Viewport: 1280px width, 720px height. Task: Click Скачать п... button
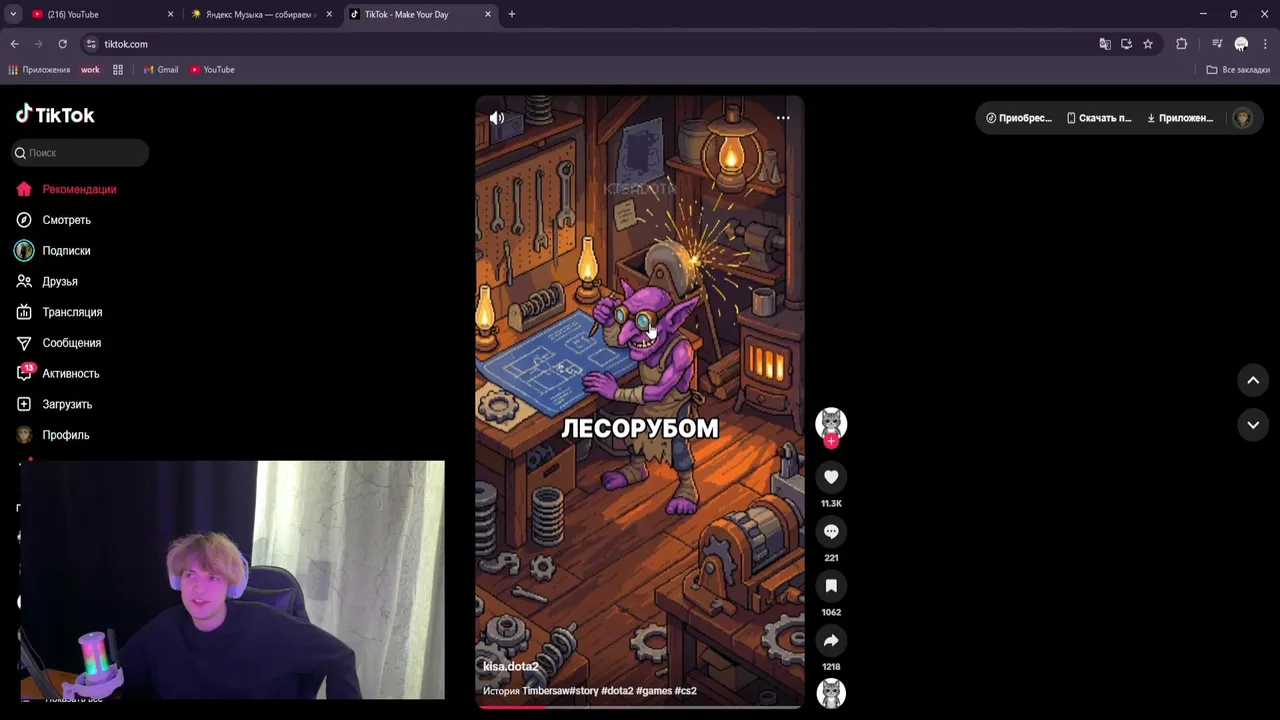(1099, 118)
